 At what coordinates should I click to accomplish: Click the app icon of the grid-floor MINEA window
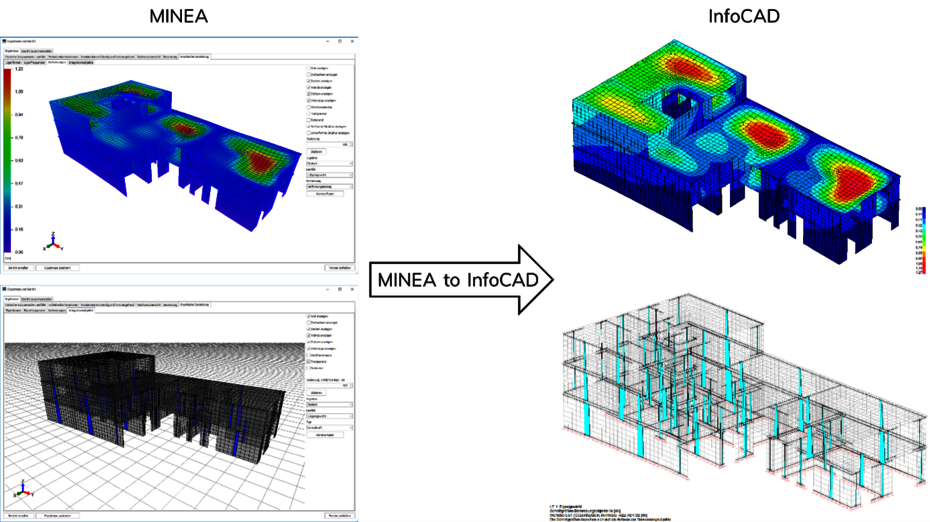click(4, 289)
